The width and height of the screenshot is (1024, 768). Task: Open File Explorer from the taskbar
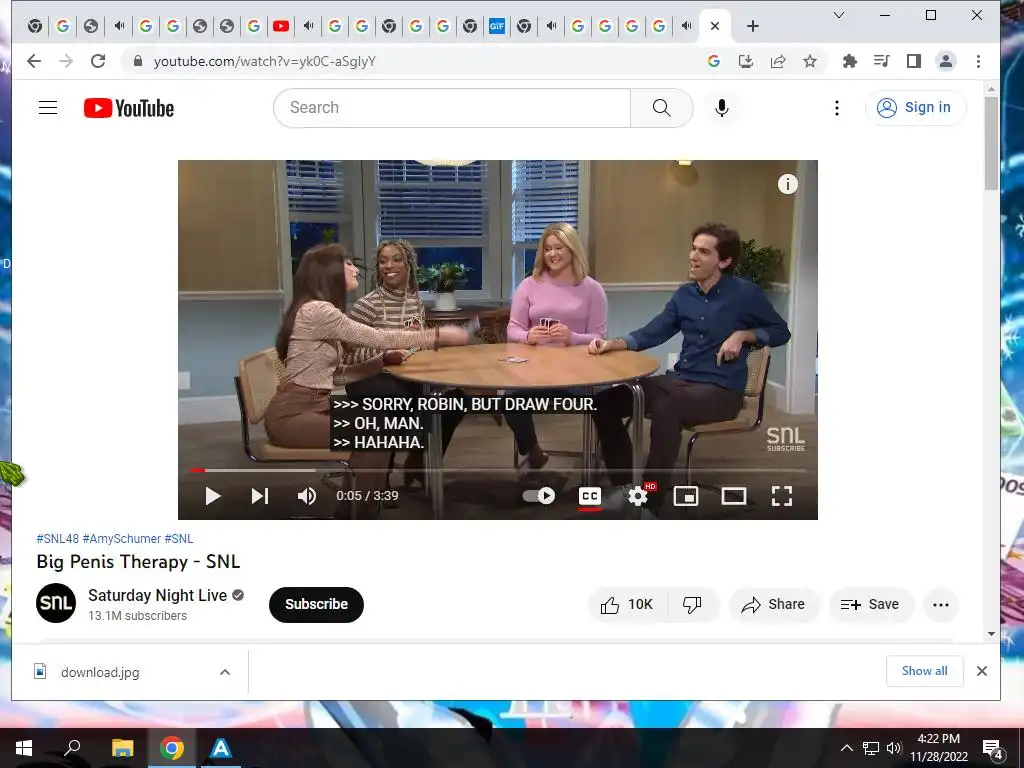(122, 748)
